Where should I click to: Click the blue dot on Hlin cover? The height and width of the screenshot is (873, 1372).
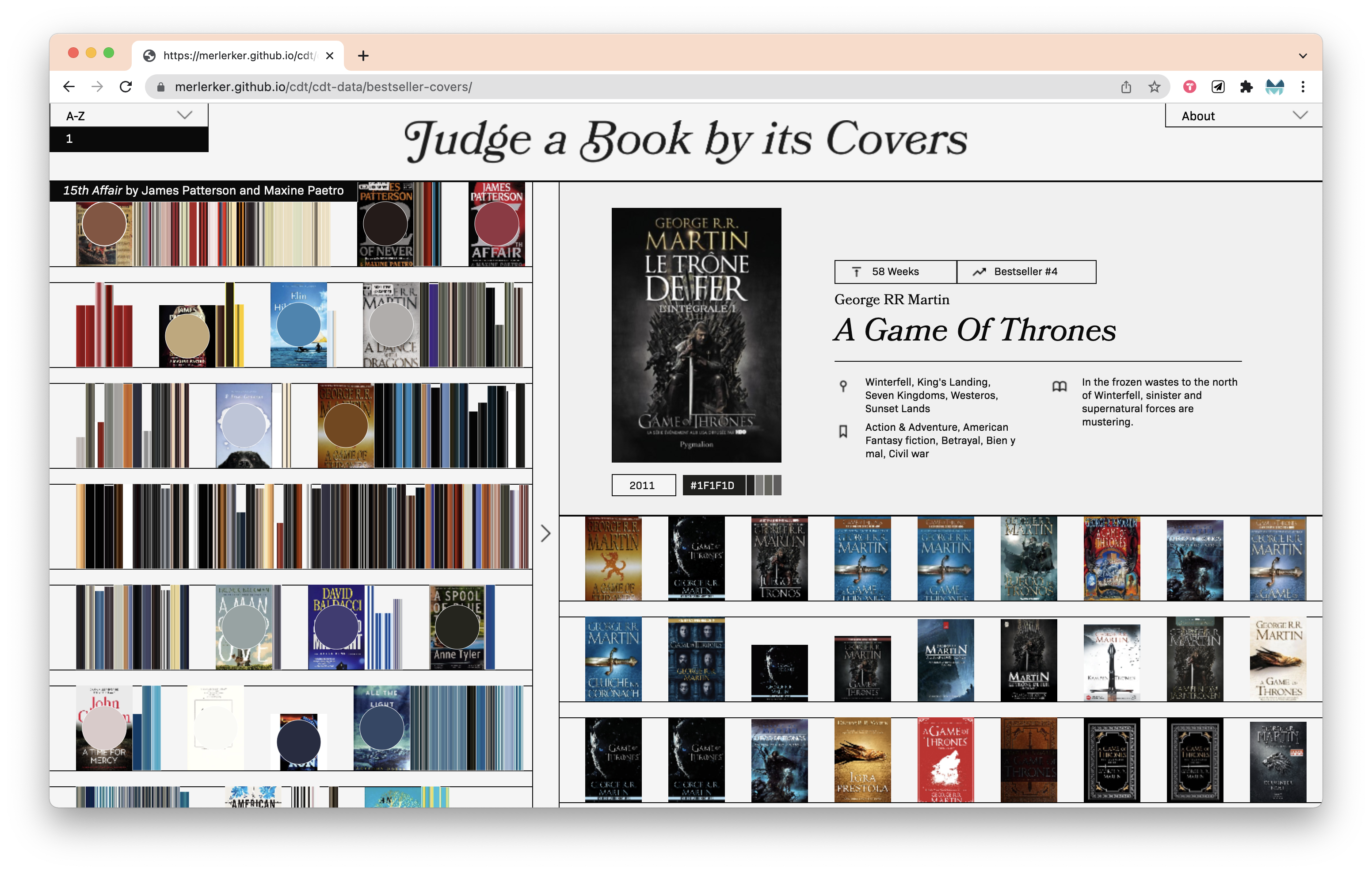[x=298, y=325]
